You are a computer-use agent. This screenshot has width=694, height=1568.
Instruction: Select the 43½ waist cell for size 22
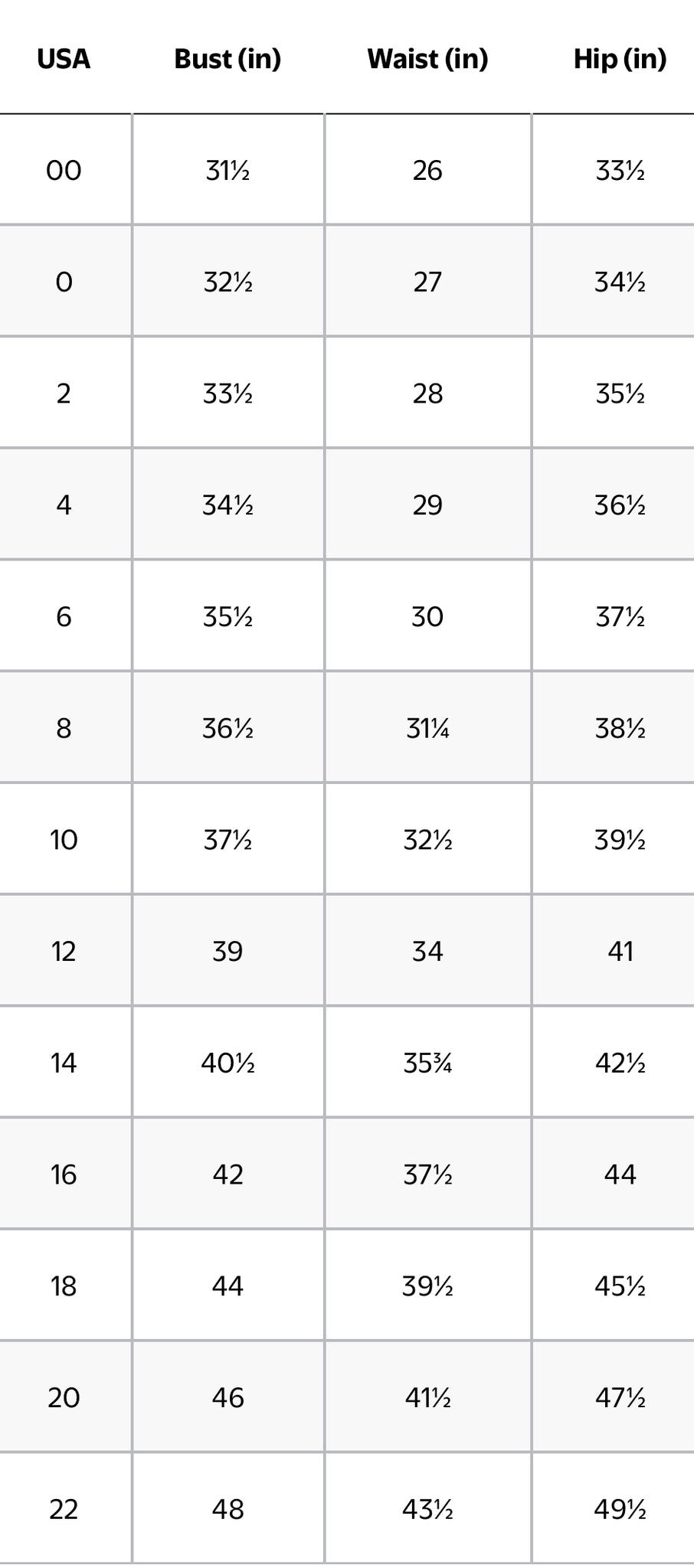click(427, 1509)
